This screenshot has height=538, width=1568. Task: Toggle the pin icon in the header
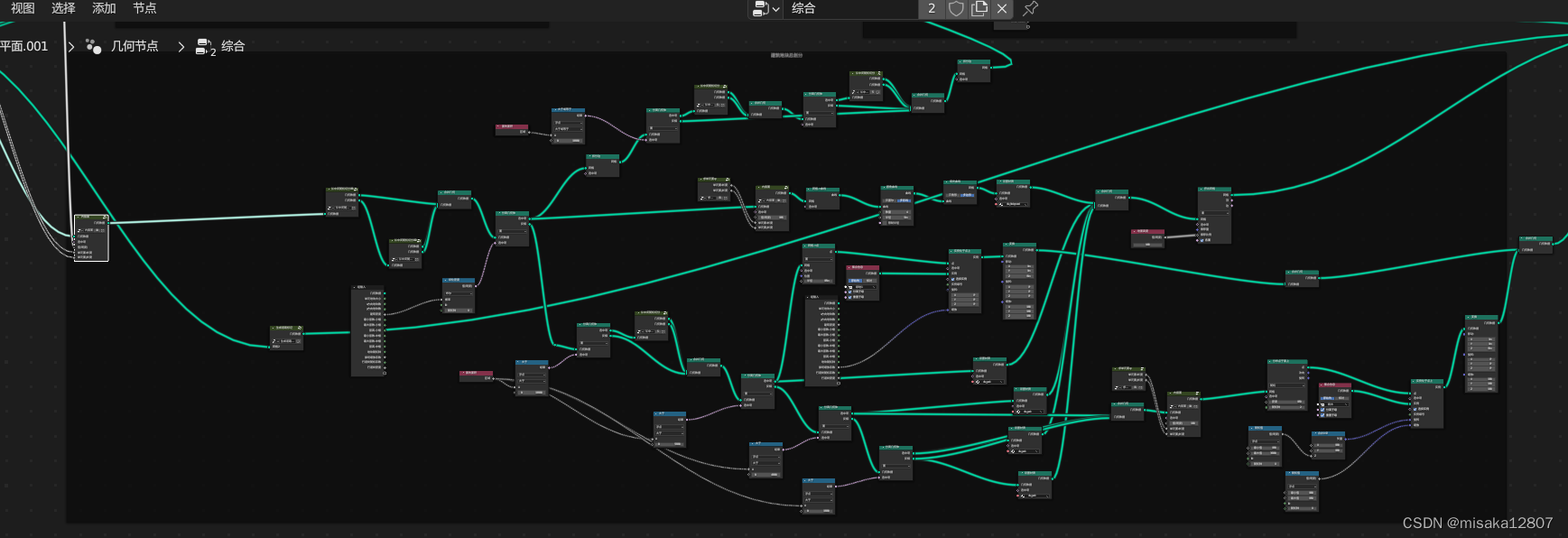point(1030,9)
